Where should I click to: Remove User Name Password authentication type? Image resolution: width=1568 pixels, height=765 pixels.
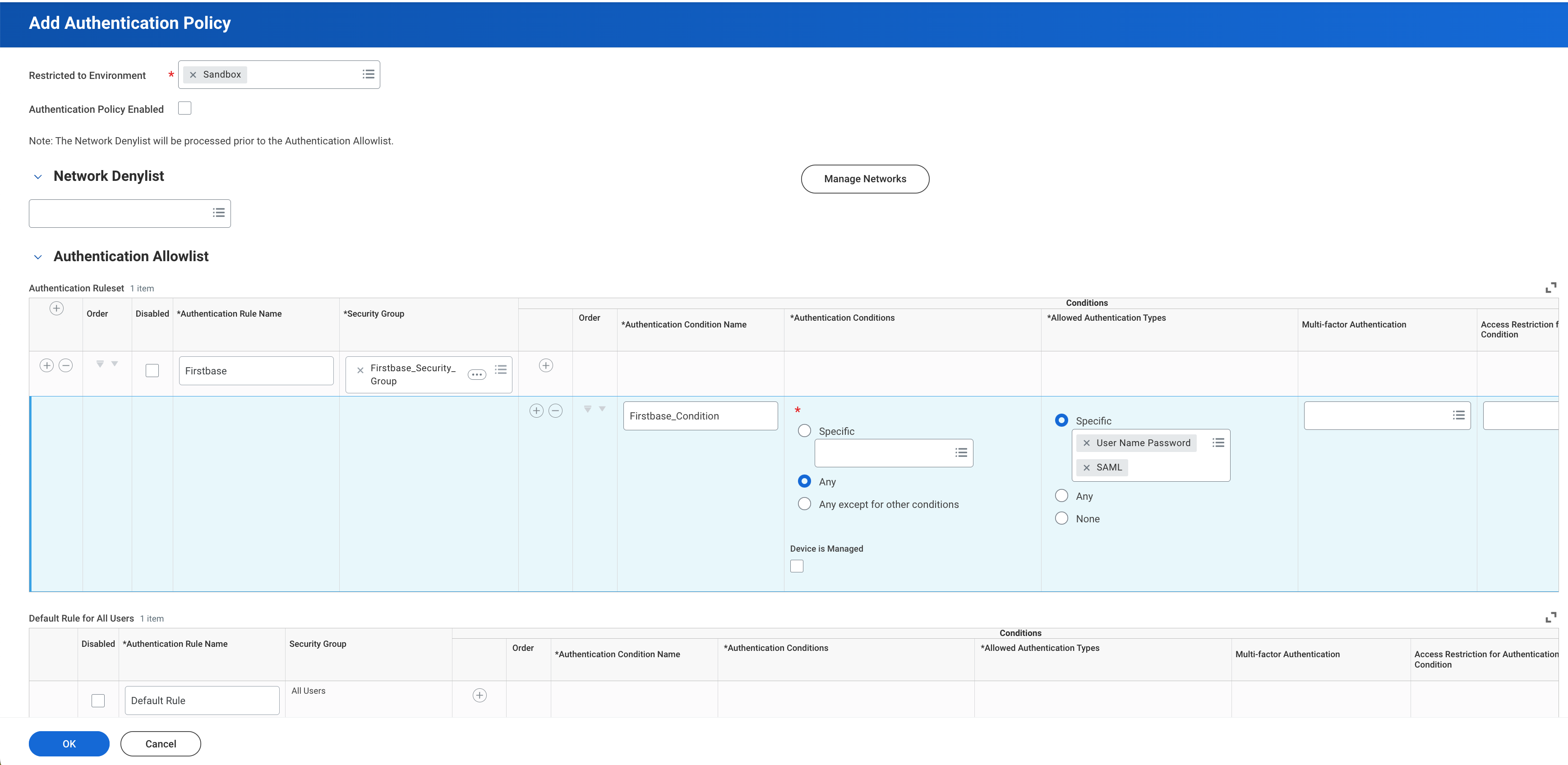click(x=1087, y=443)
